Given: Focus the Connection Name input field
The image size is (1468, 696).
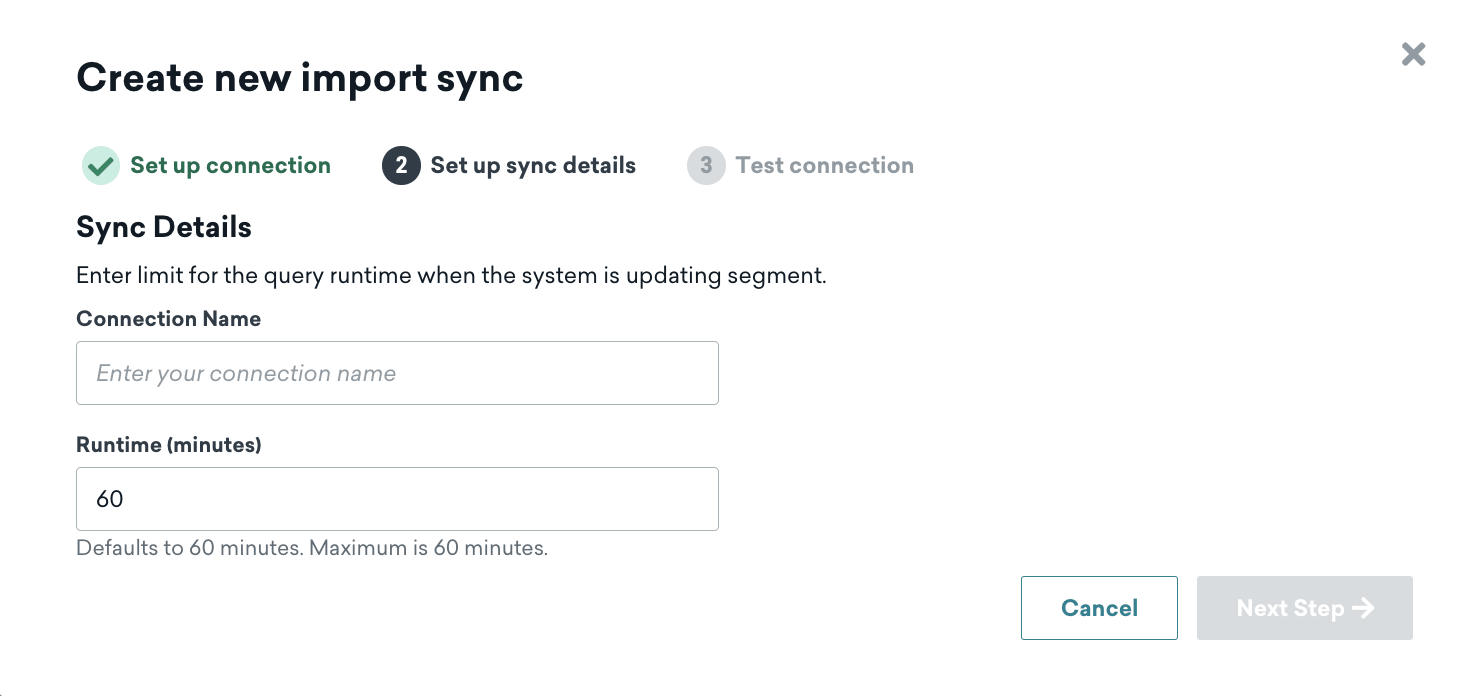Looking at the screenshot, I should (397, 373).
